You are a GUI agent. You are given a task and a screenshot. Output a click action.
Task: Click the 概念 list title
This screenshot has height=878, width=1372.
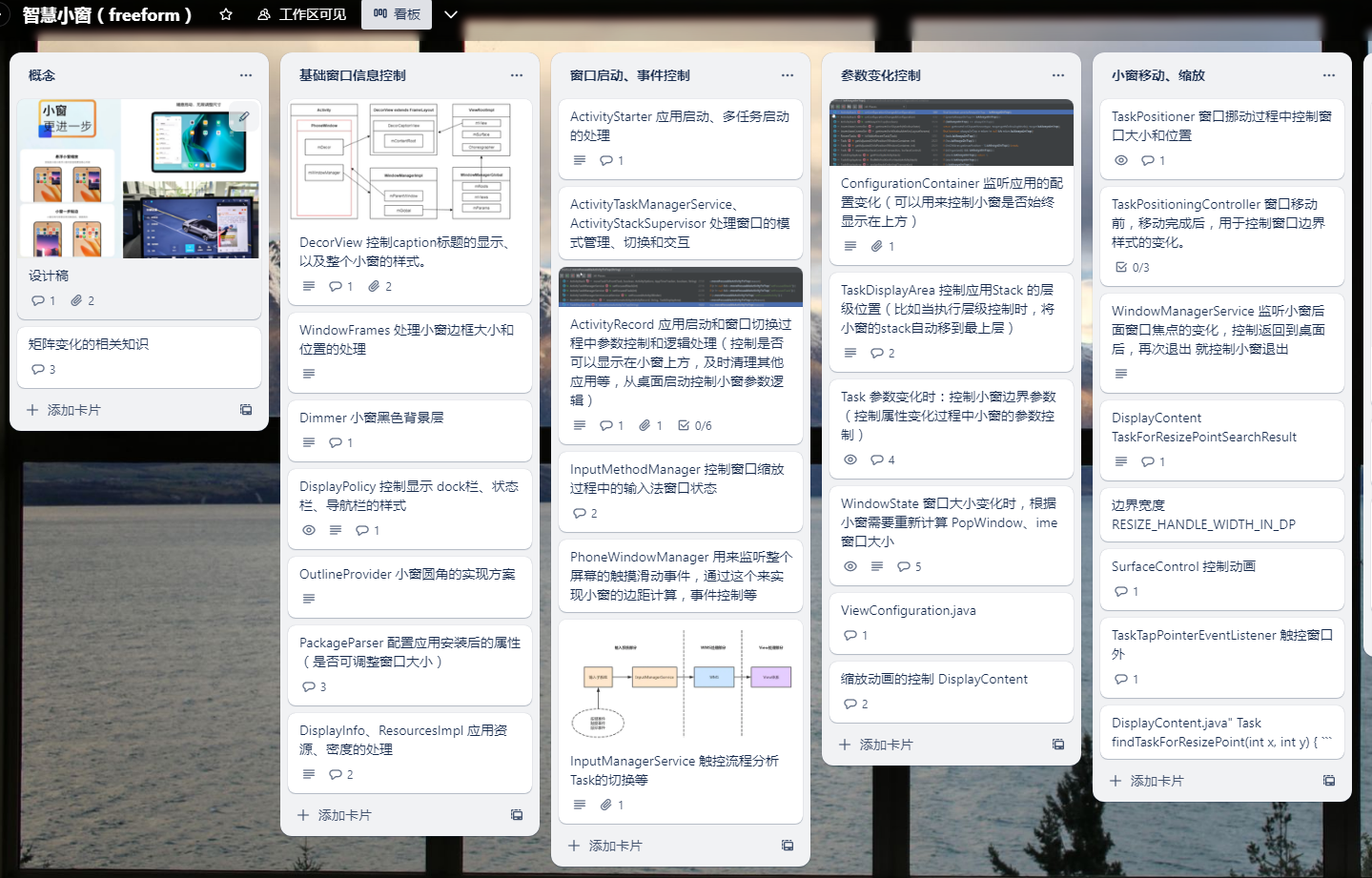click(x=42, y=75)
